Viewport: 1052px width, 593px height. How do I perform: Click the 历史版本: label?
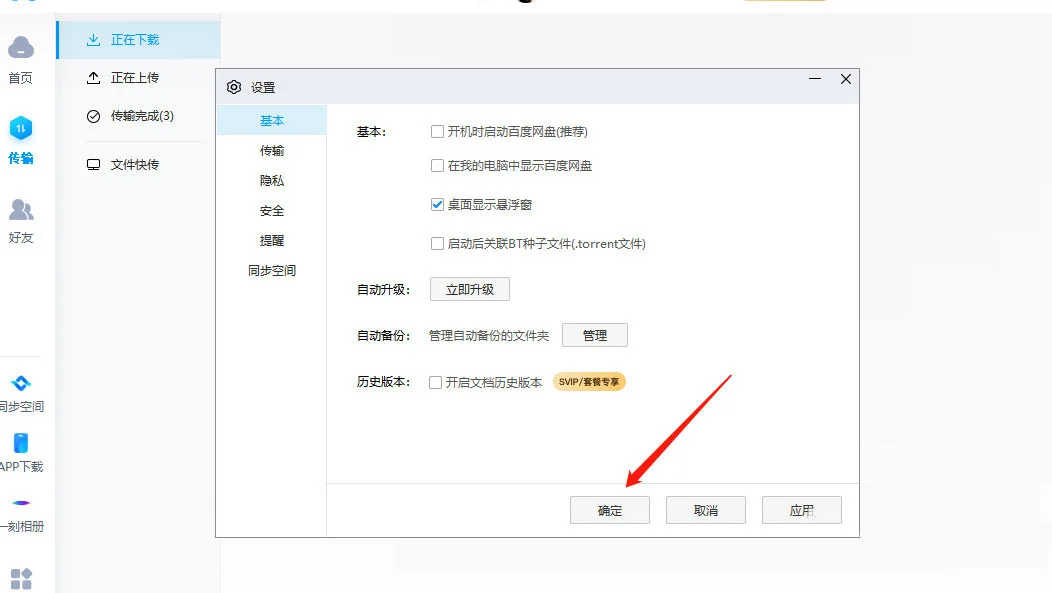383,382
